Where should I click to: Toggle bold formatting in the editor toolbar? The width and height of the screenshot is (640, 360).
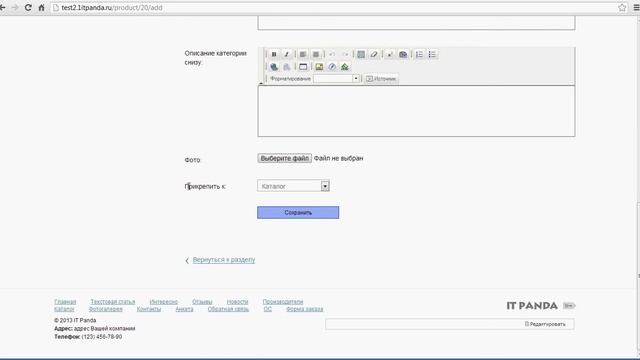[274, 54]
